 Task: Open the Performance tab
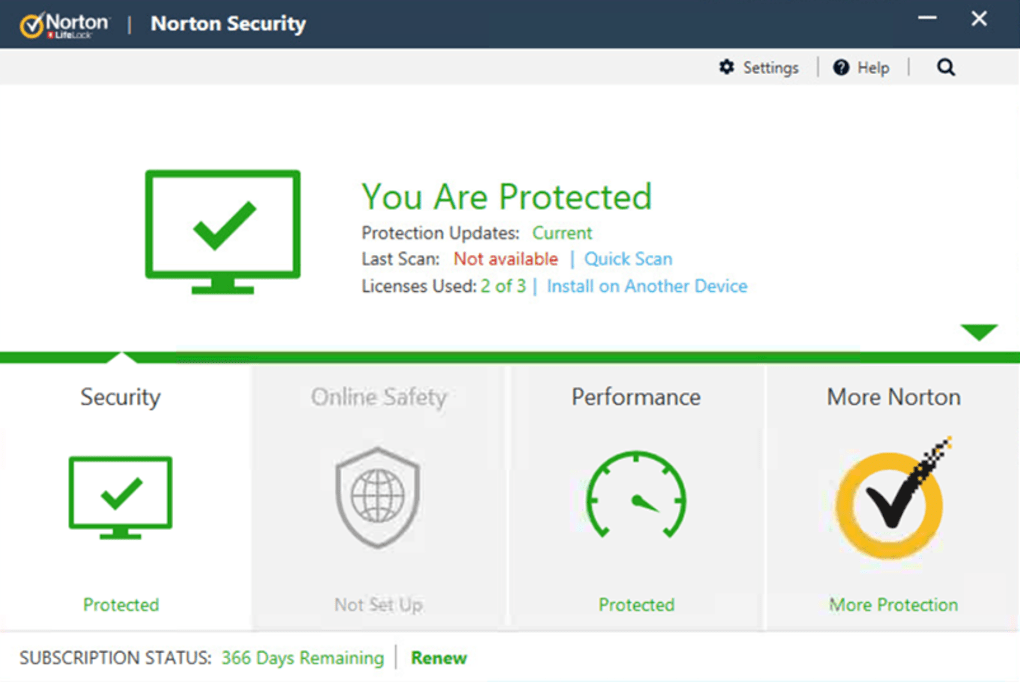(637, 397)
